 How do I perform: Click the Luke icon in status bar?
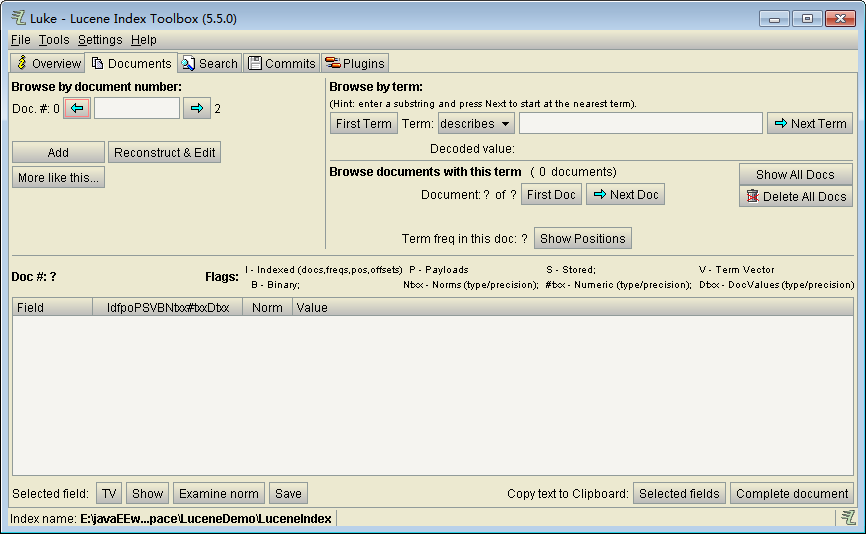(848, 517)
